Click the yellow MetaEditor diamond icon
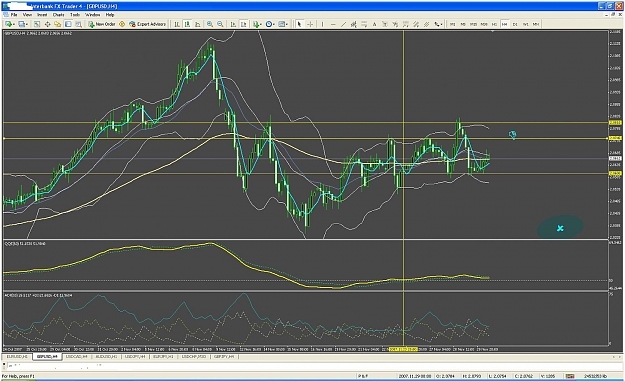 (122, 24)
